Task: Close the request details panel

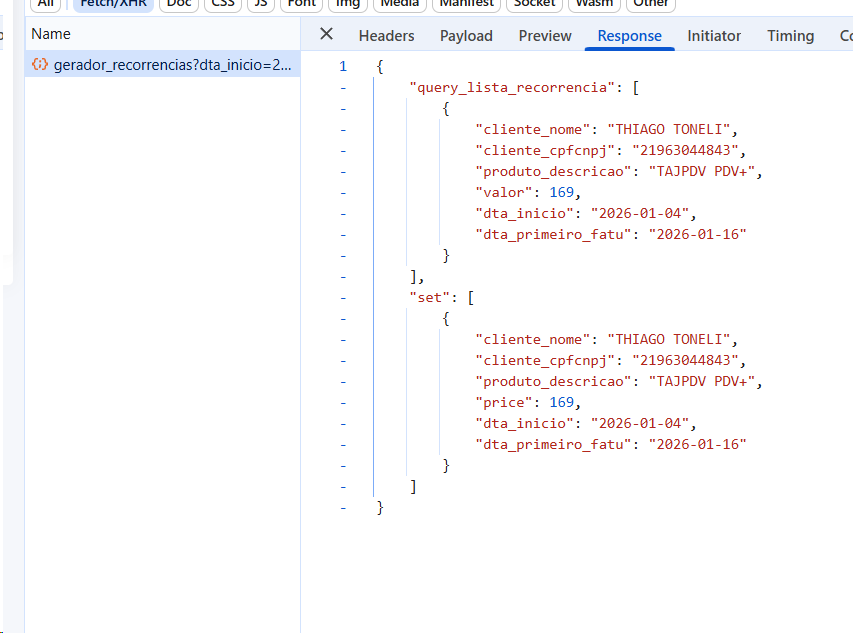Action: click(x=326, y=34)
